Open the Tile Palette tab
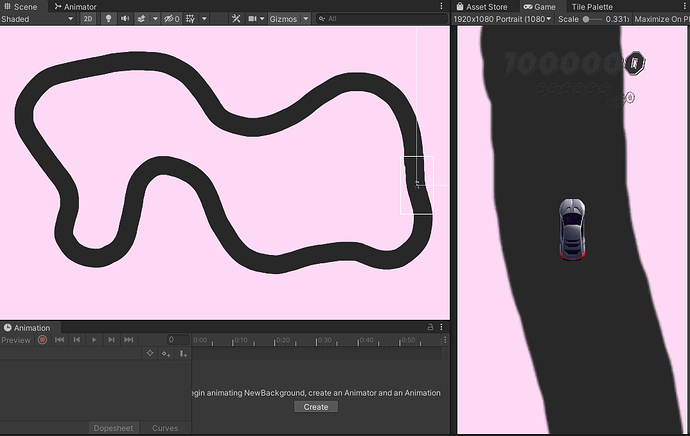Screen dimensions: 690x436 592,7
